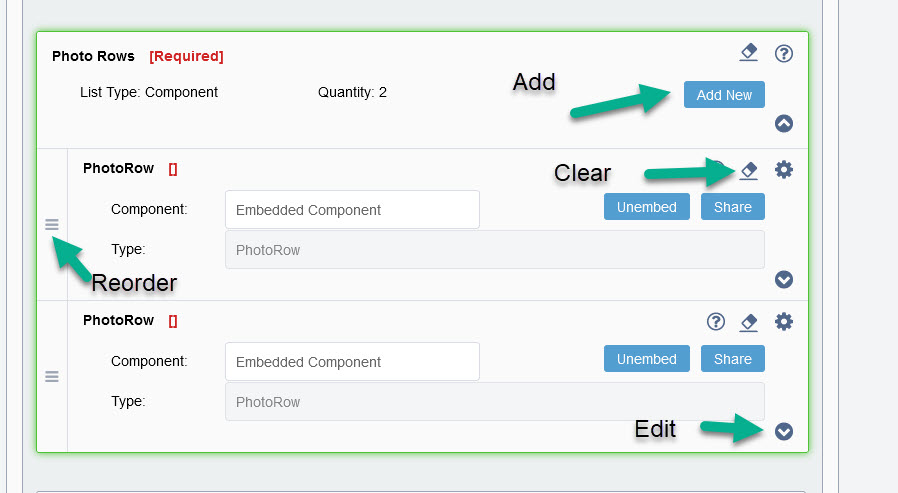This screenshot has height=493, width=898.
Task: Open the Photo Rows help question icon
Action: [783, 53]
